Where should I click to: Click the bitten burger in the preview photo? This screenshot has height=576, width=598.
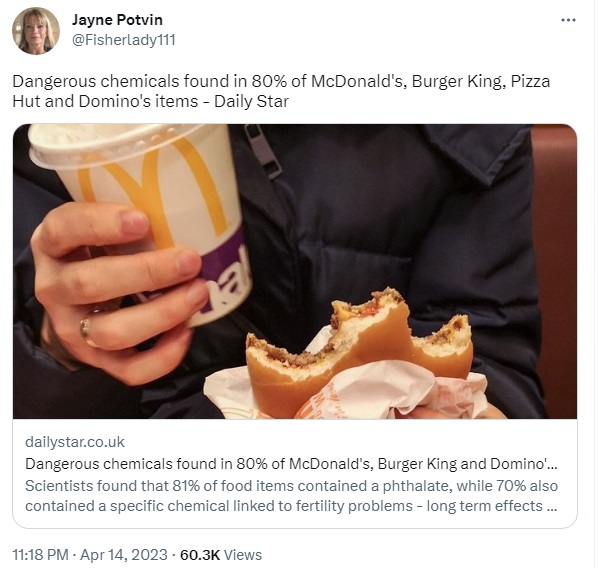[x=358, y=353]
